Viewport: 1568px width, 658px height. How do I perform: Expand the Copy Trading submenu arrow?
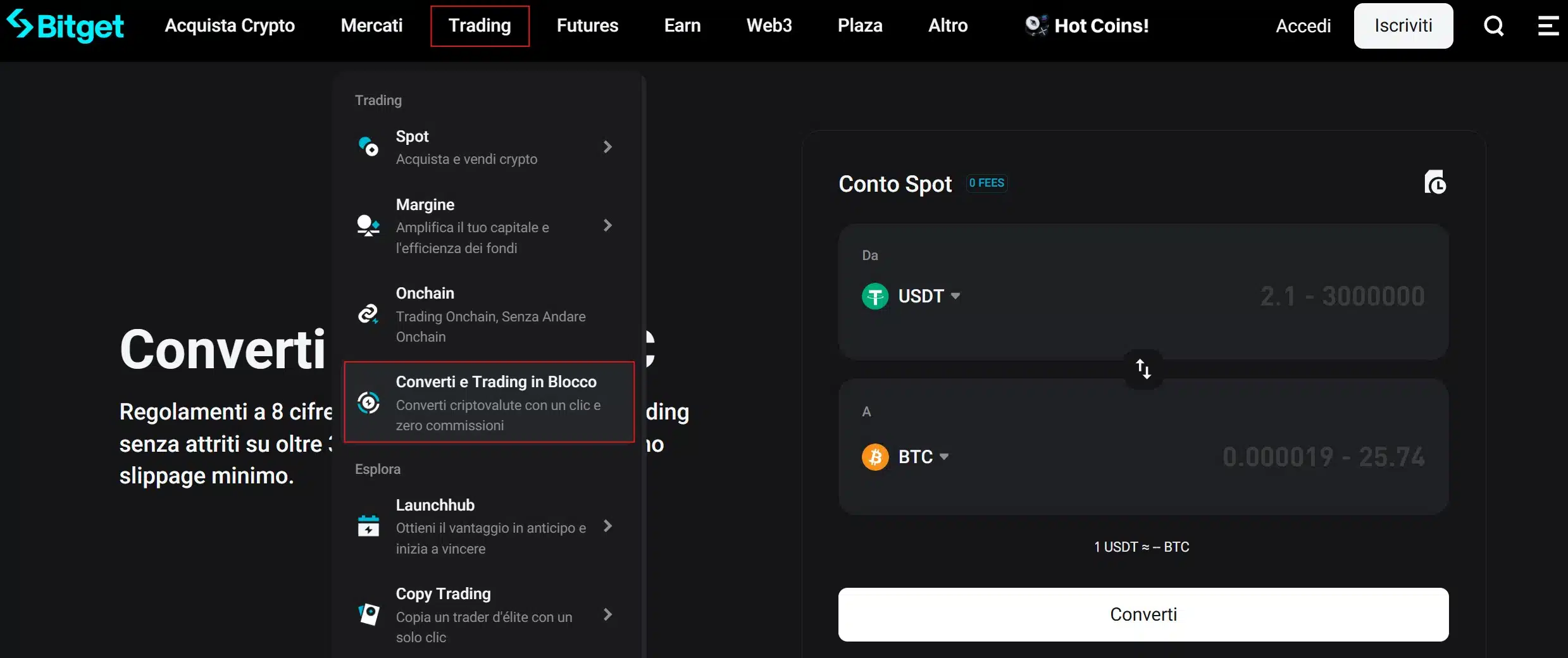click(607, 614)
